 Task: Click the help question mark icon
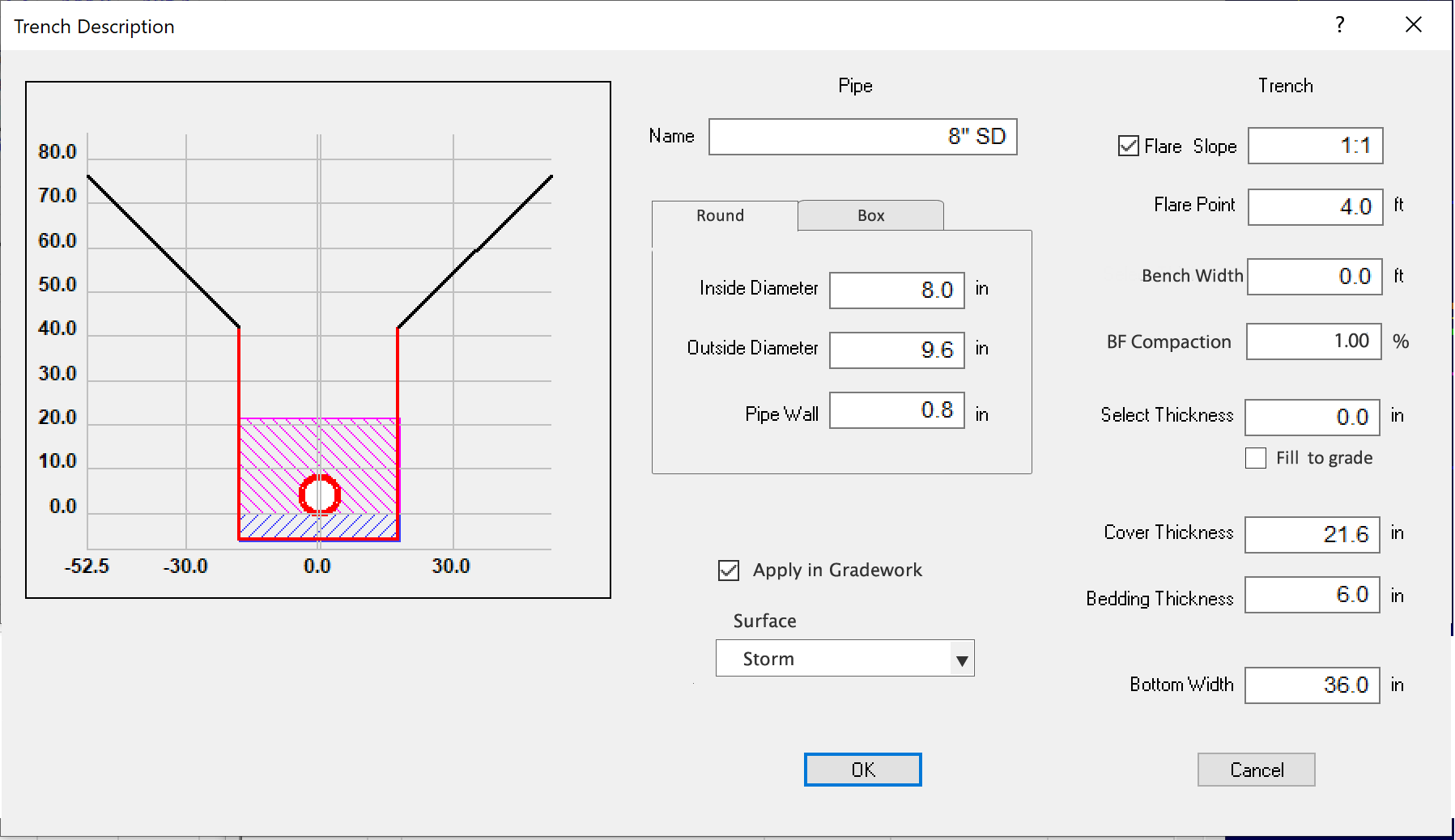click(x=1340, y=25)
